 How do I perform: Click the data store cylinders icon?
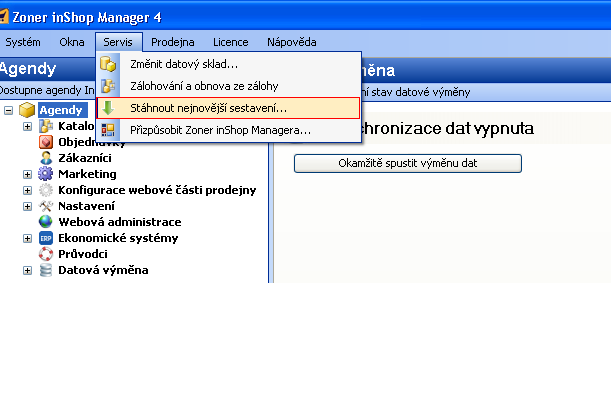pos(108,64)
